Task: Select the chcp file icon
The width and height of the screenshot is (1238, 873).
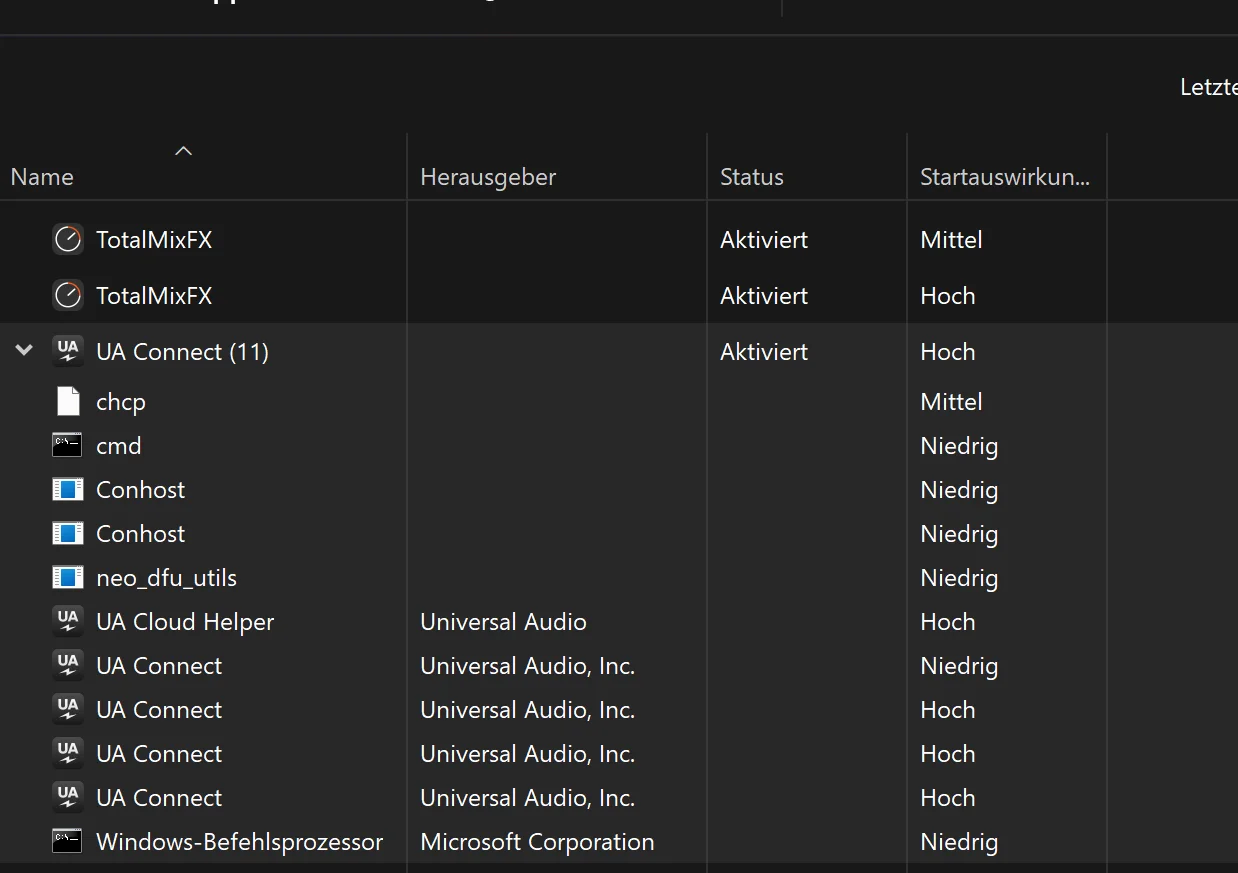Action: click(x=67, y=402)
